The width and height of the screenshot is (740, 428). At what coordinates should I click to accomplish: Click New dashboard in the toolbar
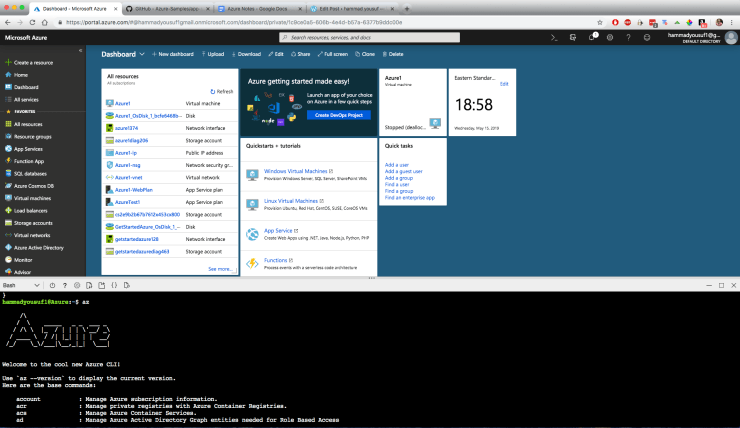pyautogui.click(x=175, y=54)
